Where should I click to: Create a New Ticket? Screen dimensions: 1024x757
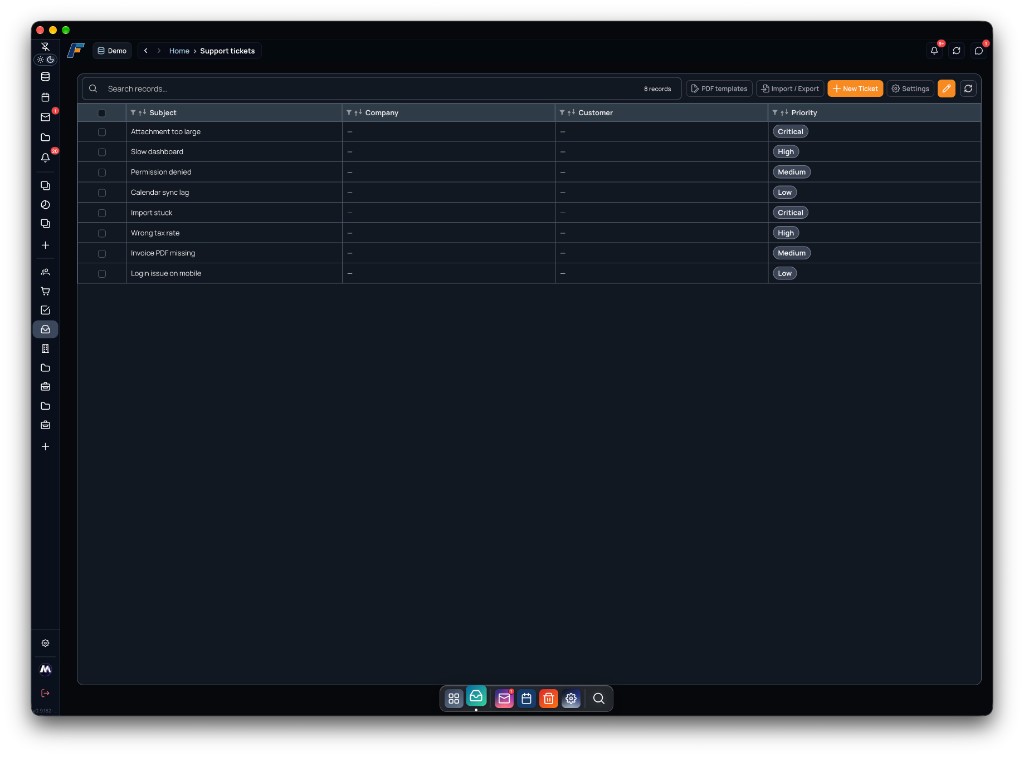tap(855, 88)
